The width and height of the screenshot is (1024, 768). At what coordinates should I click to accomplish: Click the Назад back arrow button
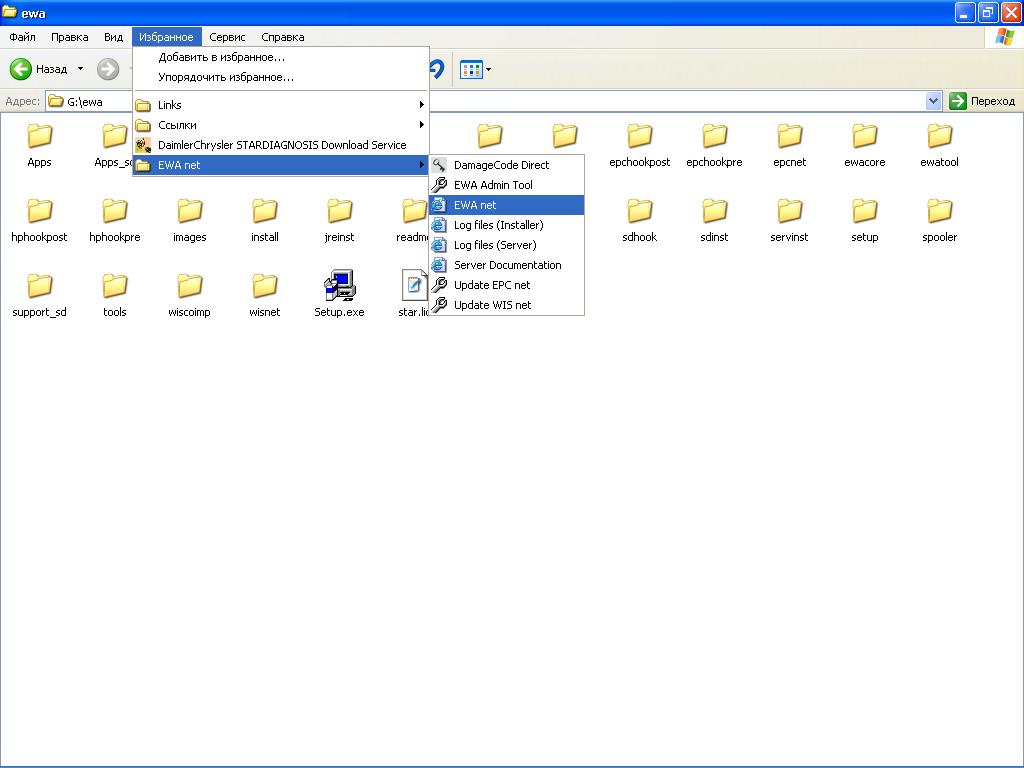pyautogui.click(x=39, y=69)
